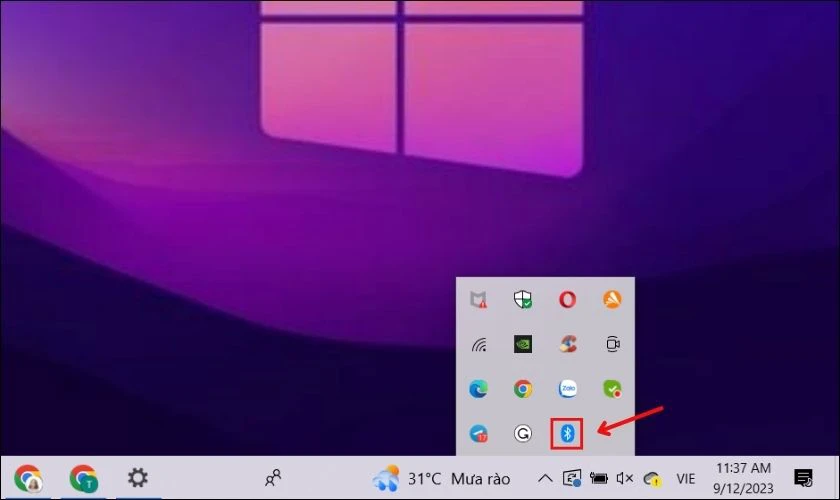840x500 pixels.
Task: Click the red Opera icon in tray
Action: tap(567, 300)
